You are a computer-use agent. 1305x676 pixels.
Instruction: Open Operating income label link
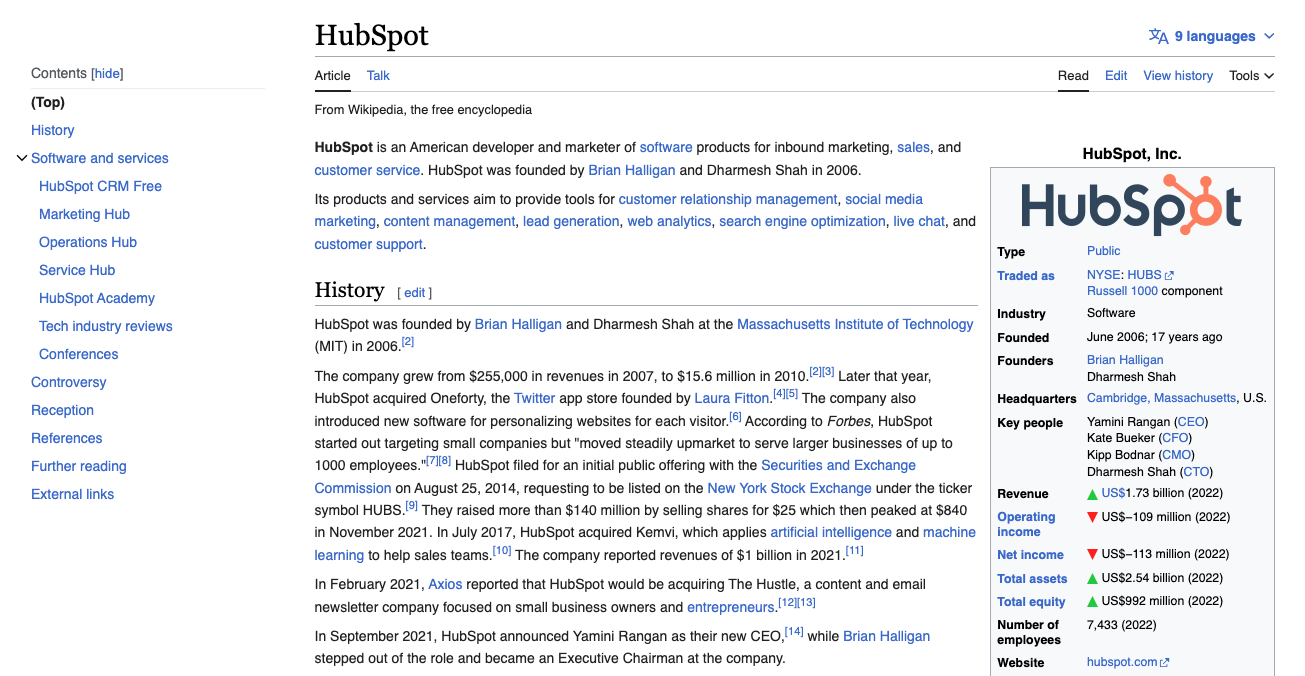tap(1026, 524)
